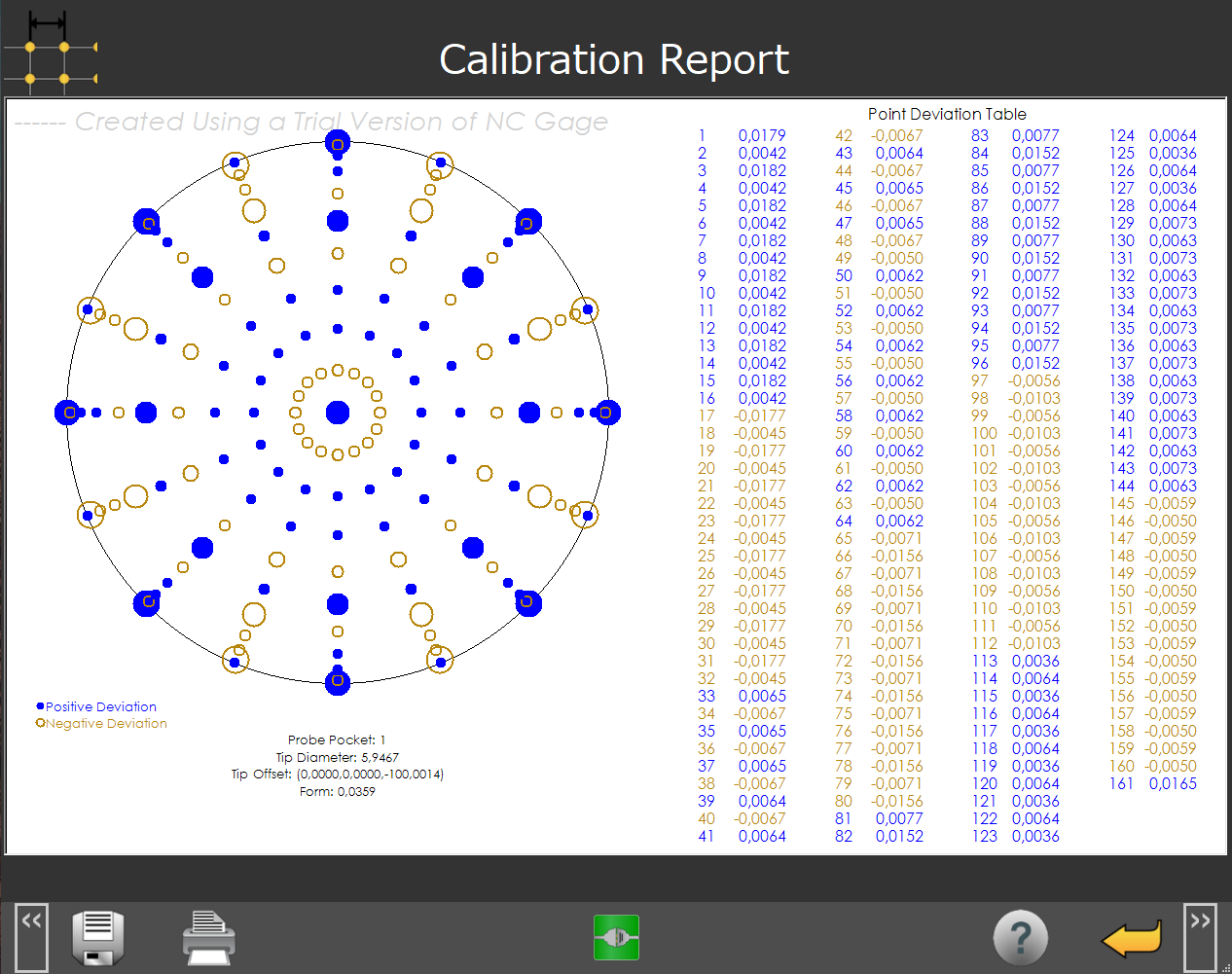Screen dimensions: 1232x974
Task: Save the calibration report with floppy icon
Action: pos(98,938)
